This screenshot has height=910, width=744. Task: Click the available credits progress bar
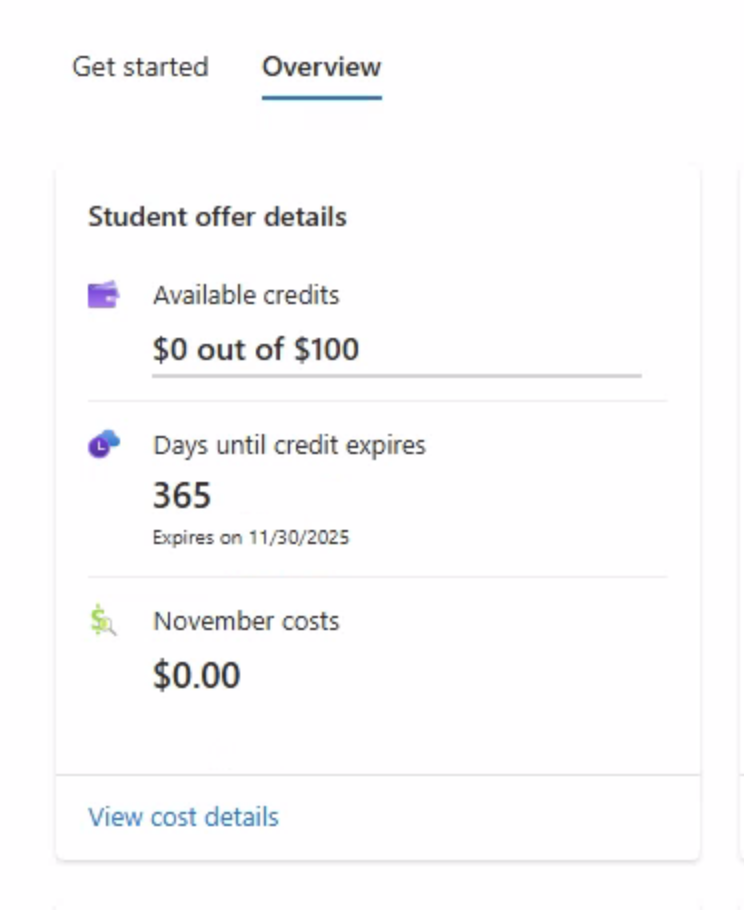(x=397, y=376)
